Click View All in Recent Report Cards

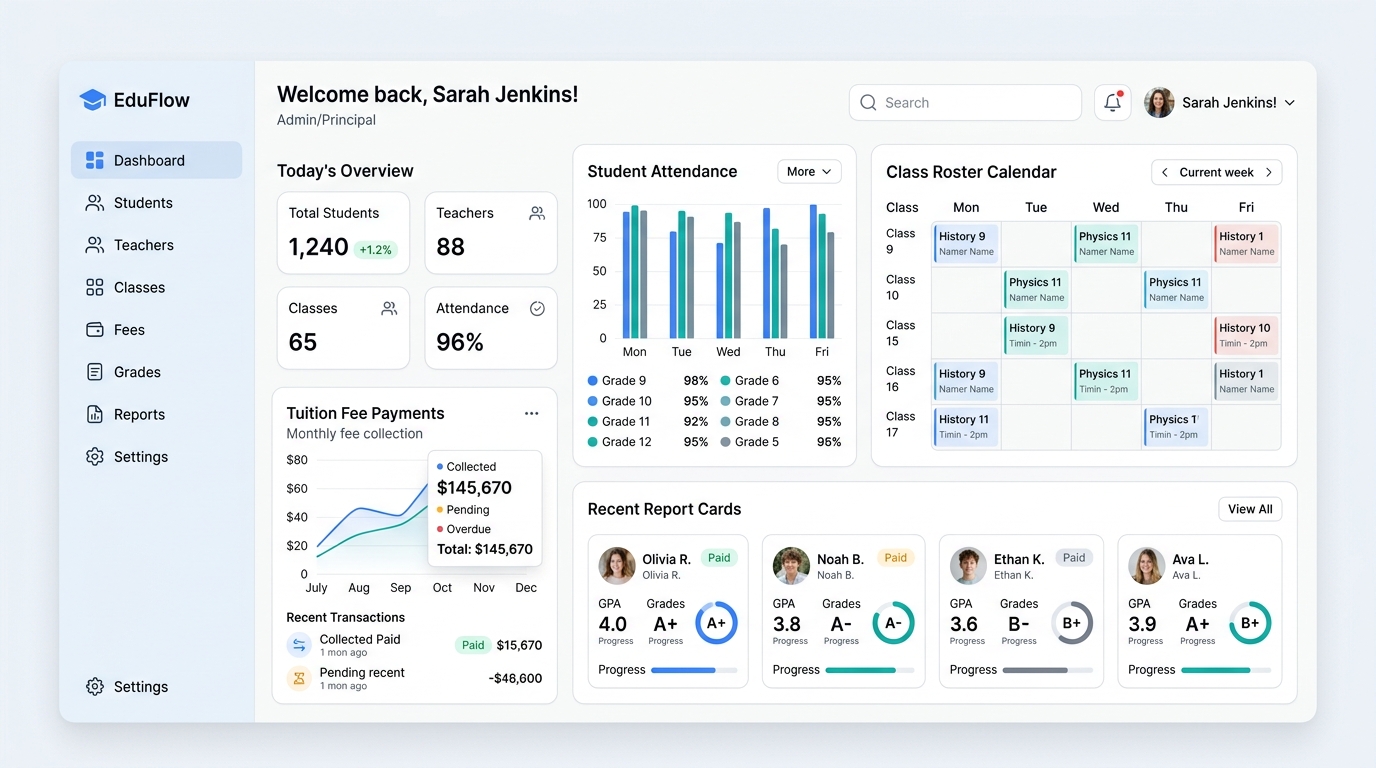click(x=1250, y=509)
